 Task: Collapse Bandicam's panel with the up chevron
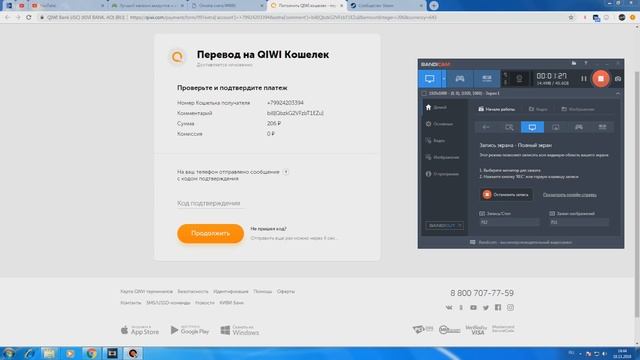coord(618,93)
